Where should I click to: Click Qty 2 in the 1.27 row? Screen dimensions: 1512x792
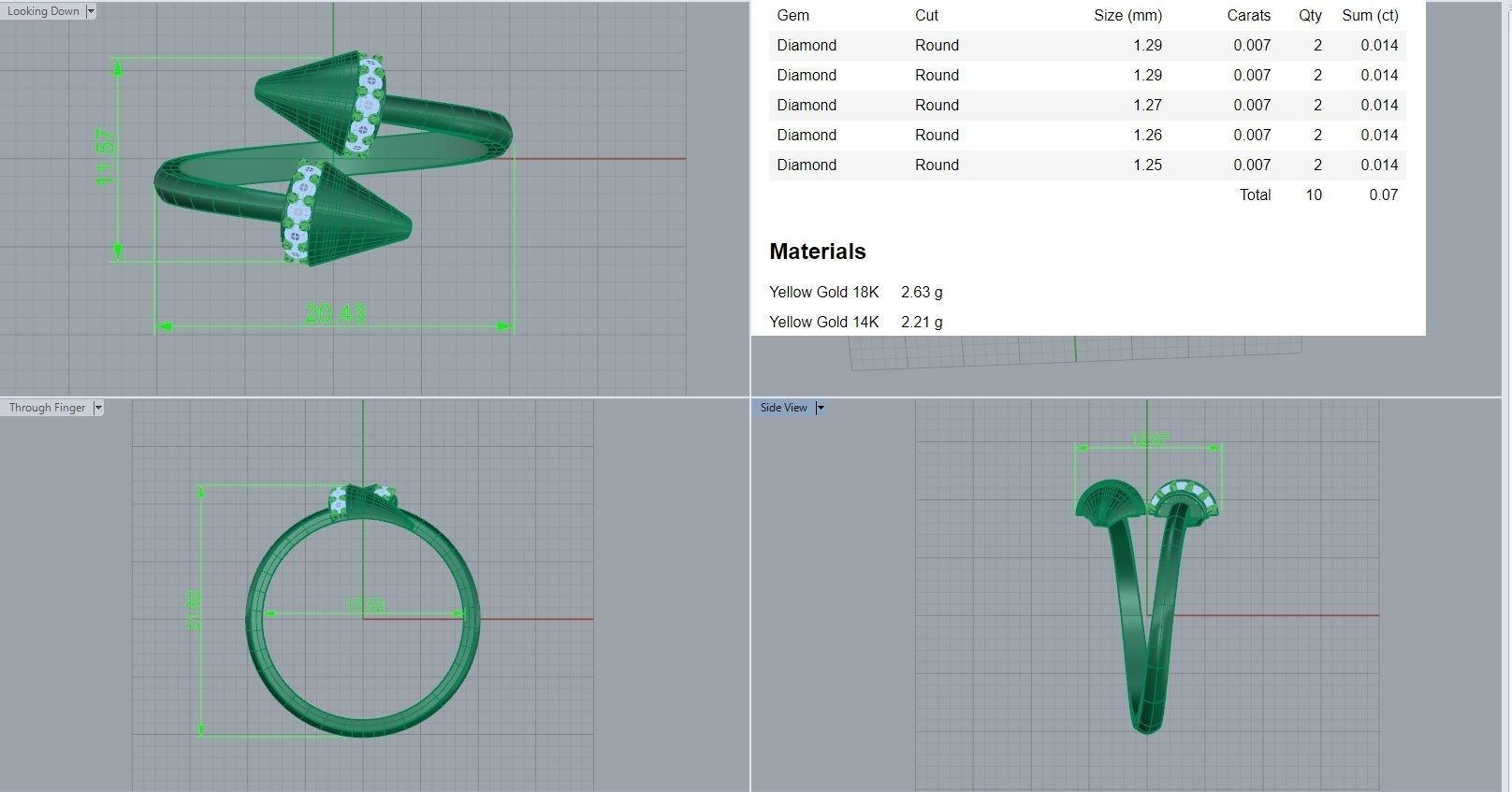[x=1317, y=105]
